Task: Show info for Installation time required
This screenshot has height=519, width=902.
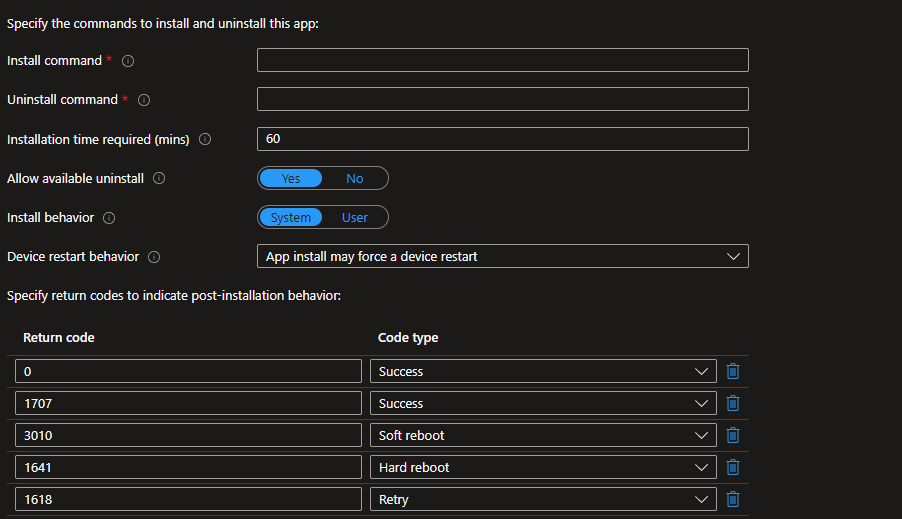Action: coord(205,139)
